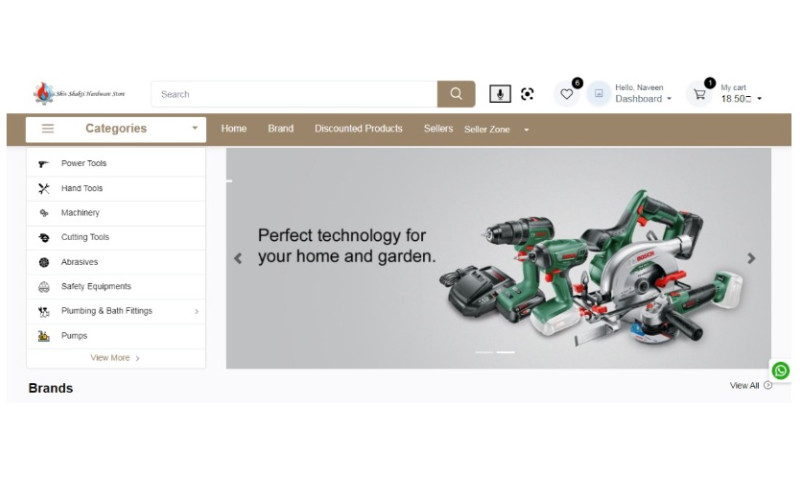Activate voice search microphone icon
The height and width of the screenshot is (480, 800).
[500, 94]
